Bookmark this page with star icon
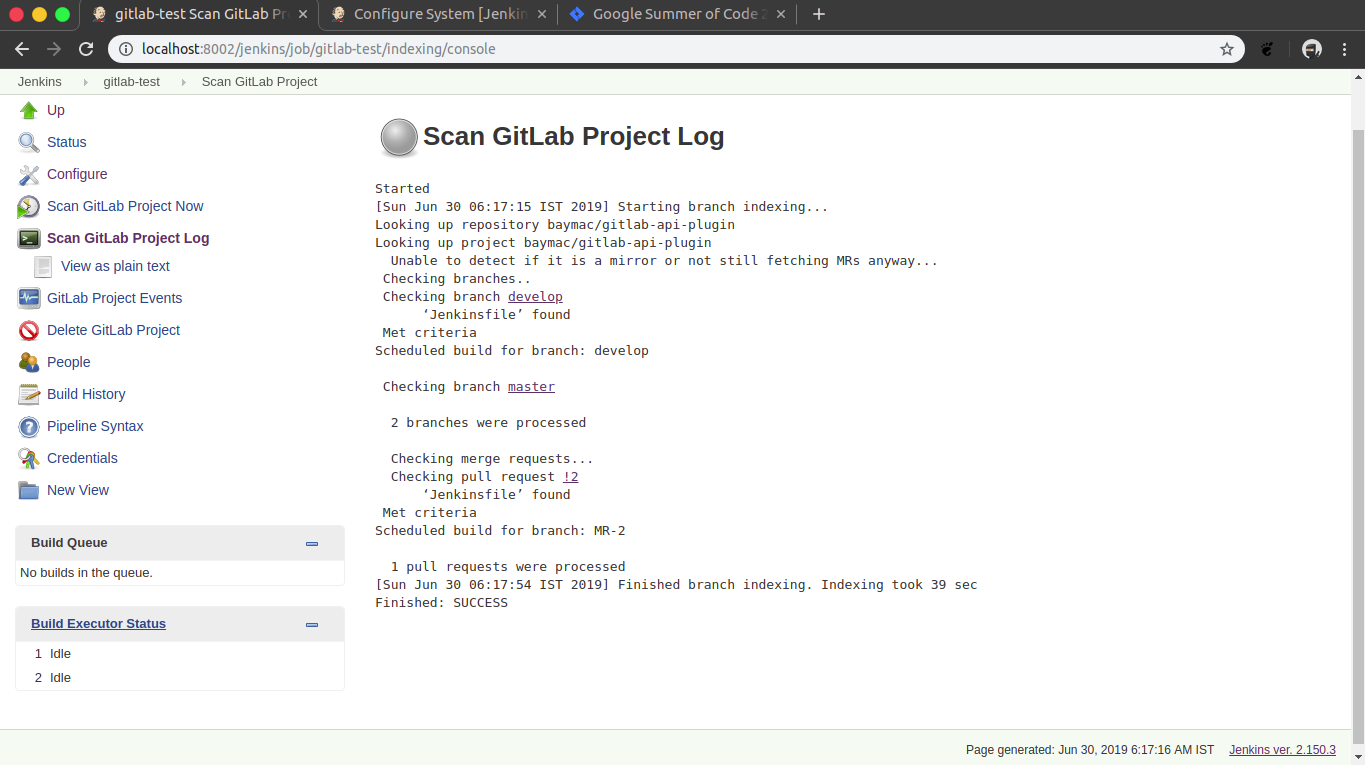This screenshot has width=1365, height=765. pos(1227,49)
